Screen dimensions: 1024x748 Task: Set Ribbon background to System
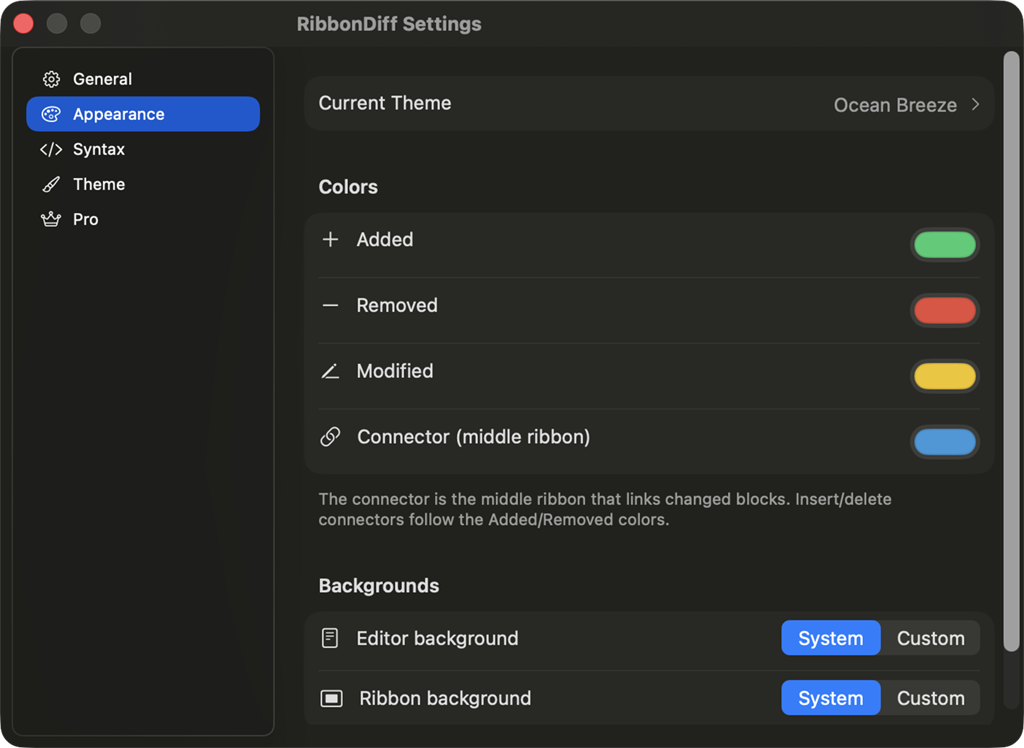click(x=831, y=698)
